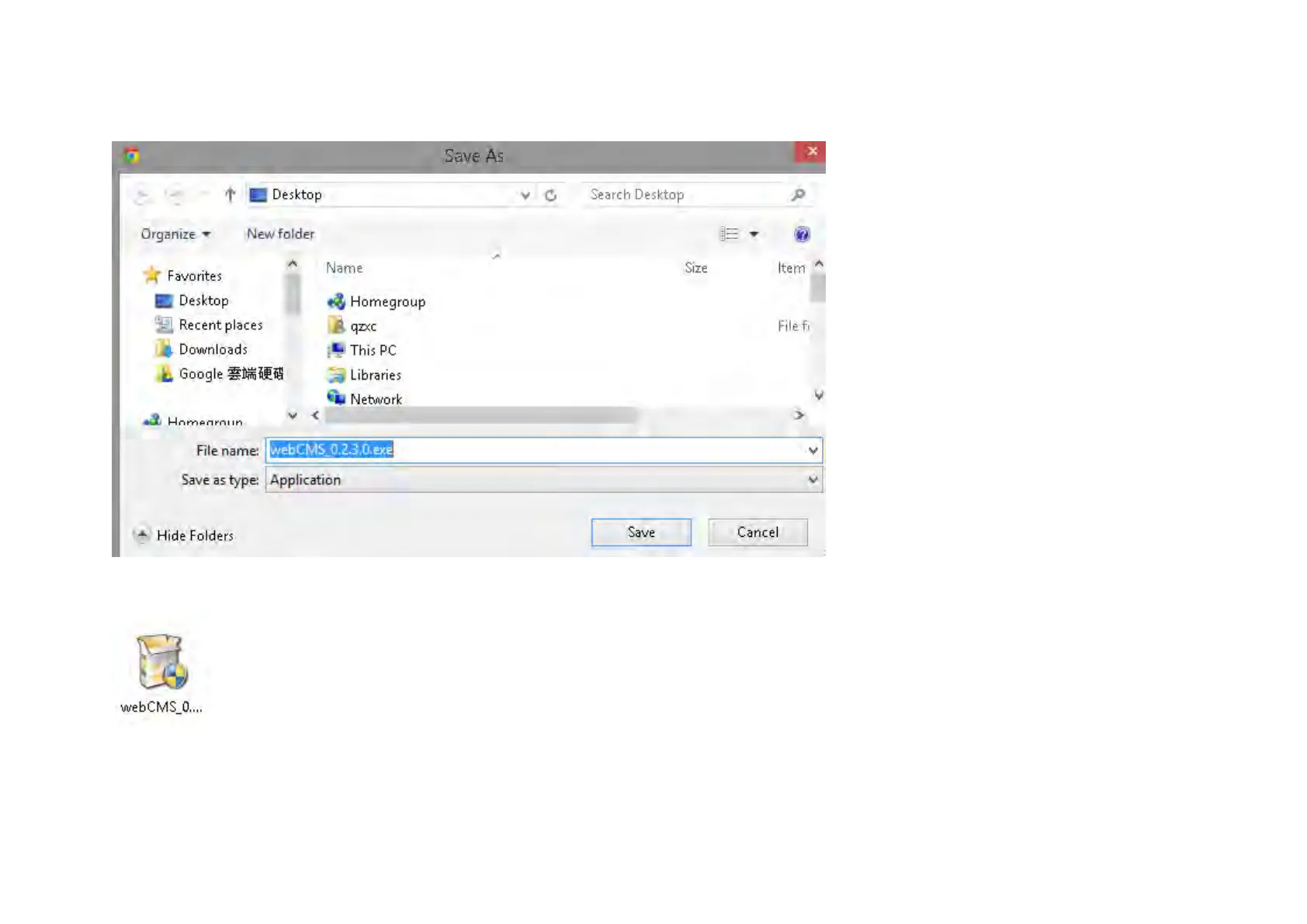Viewport: 1307px width, 924px height.
Task: Cancel the Save As dialog
Action: tap(758, 532)
